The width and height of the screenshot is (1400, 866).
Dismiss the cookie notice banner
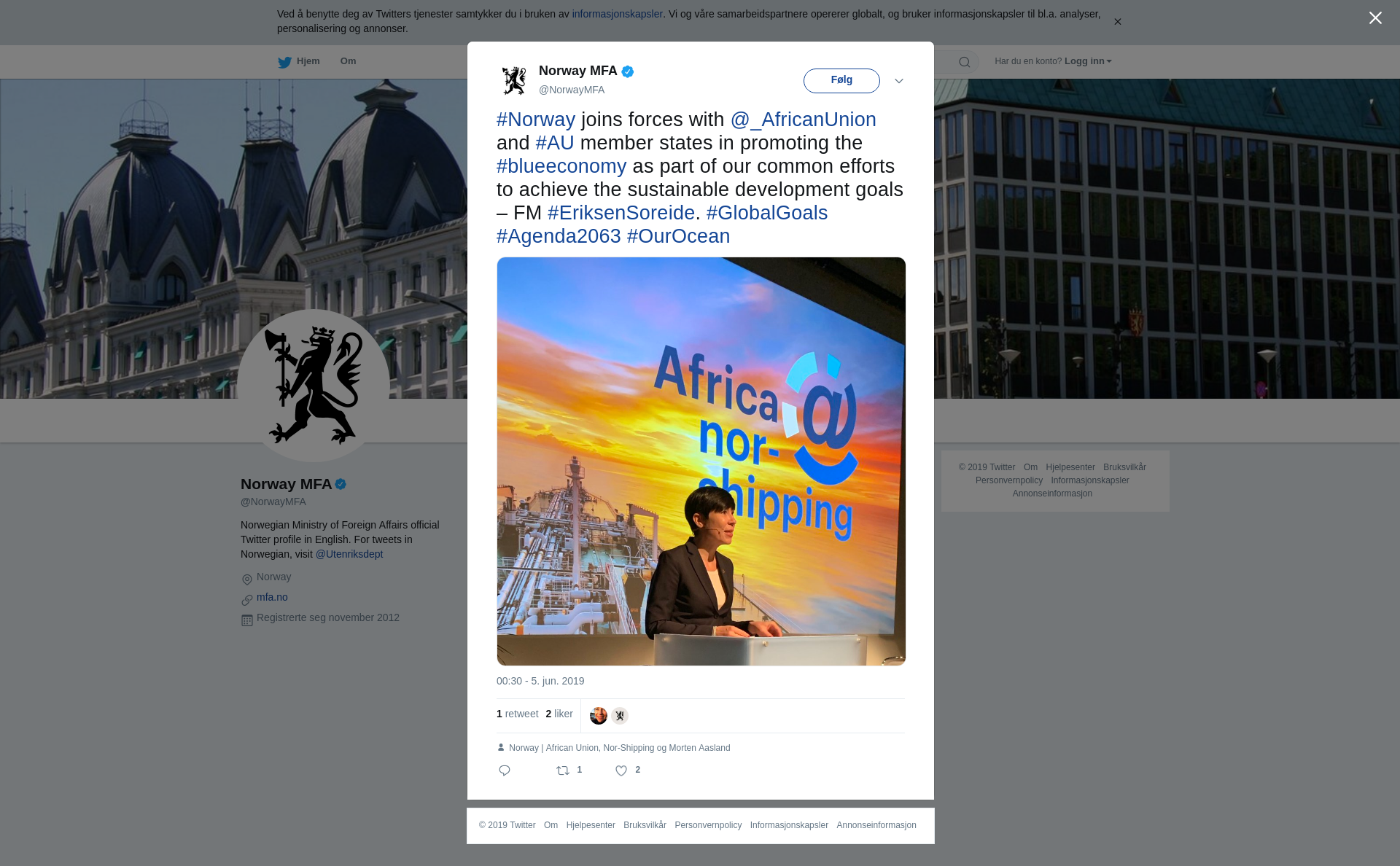pyautogui.click(x=1117, y=22)
